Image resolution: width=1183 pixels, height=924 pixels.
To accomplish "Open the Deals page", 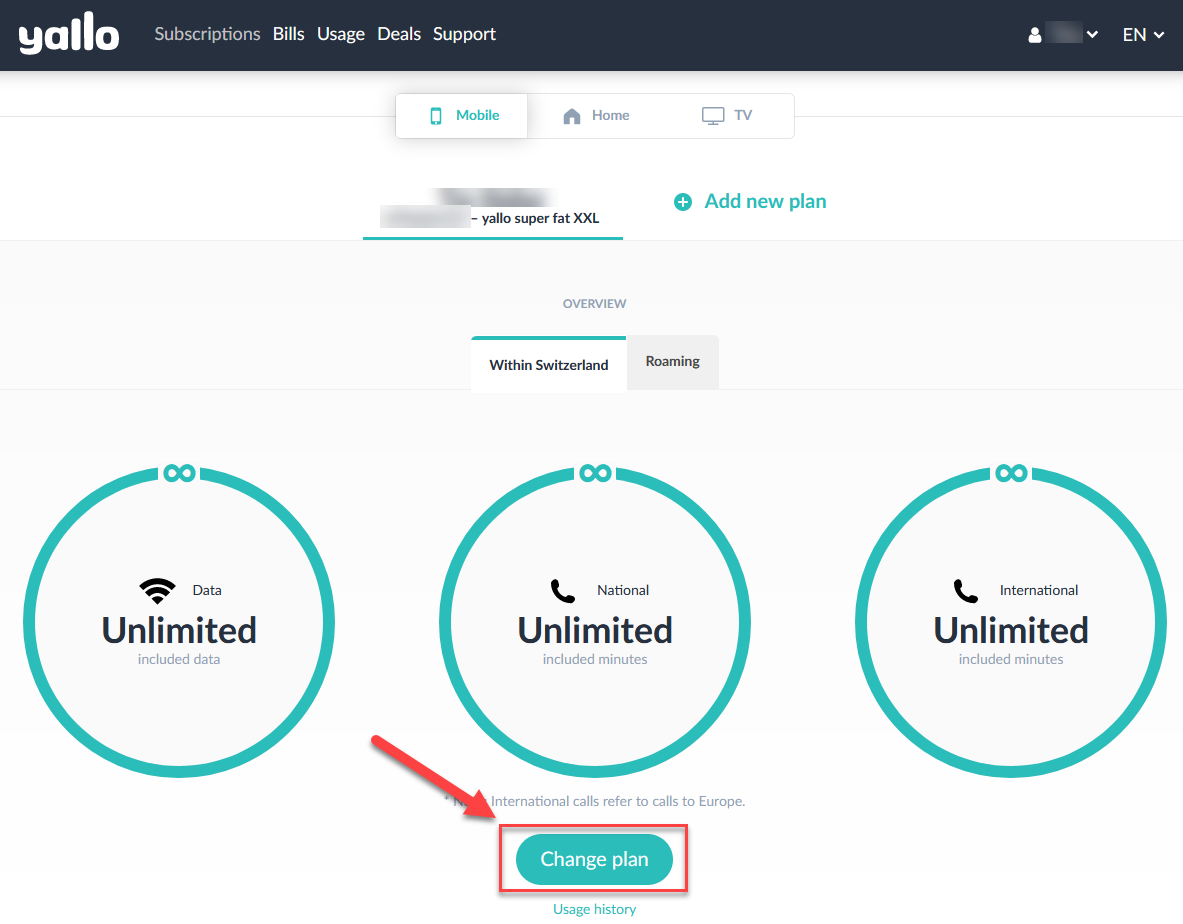I will (x=399, y=34).
